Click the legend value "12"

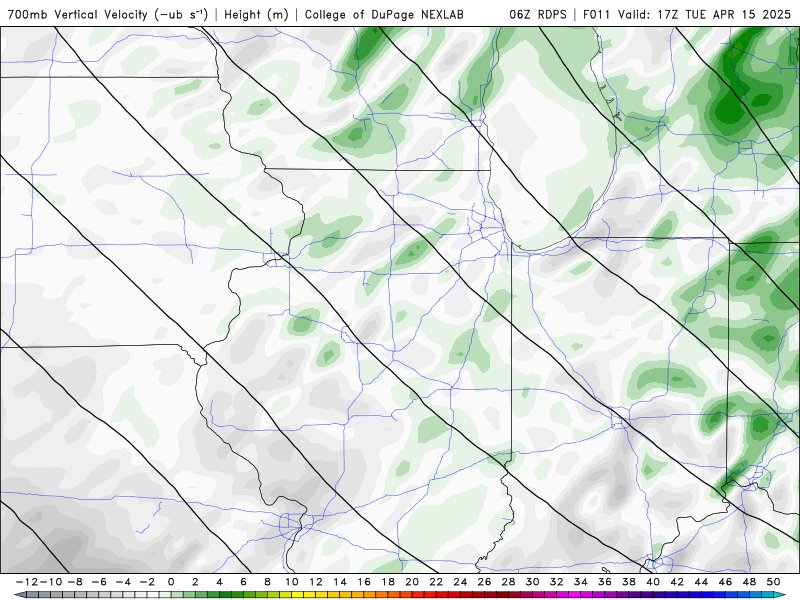pyautogui.click(x=316, y=582)
